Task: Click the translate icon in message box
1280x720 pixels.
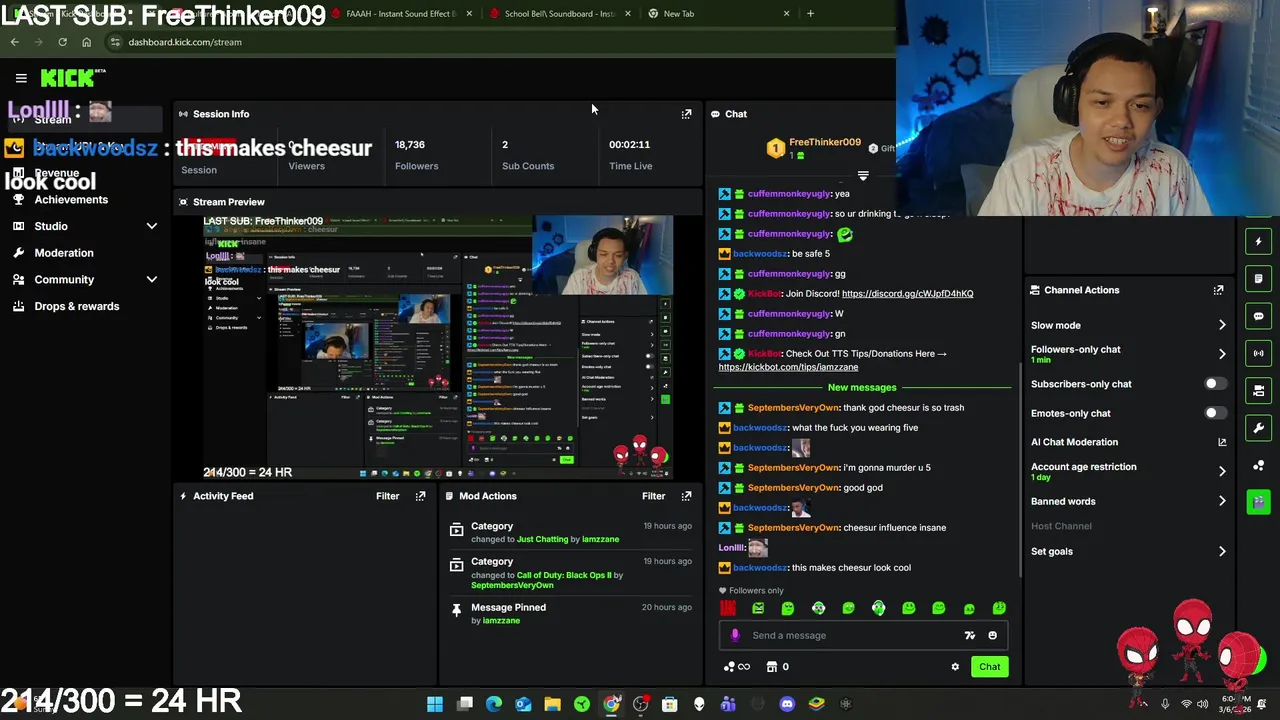Action: tap(969, 635)
